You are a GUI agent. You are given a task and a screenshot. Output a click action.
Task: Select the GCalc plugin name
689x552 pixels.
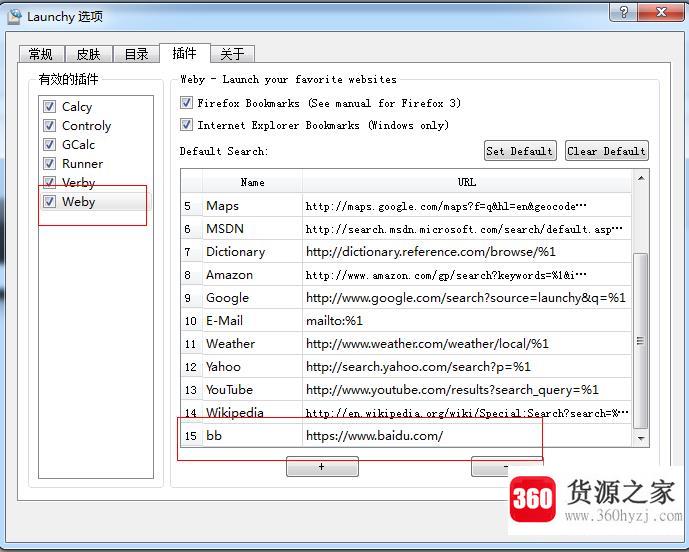coord(78,145)
